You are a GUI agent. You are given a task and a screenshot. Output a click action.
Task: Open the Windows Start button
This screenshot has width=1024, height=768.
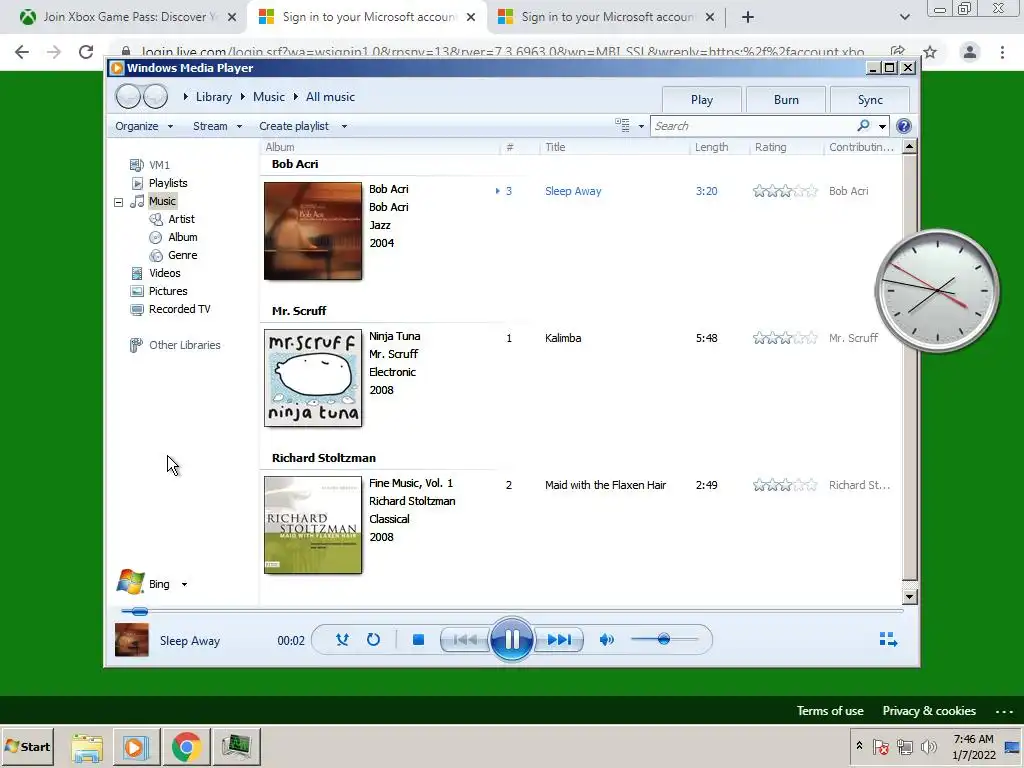coord(27,746)
